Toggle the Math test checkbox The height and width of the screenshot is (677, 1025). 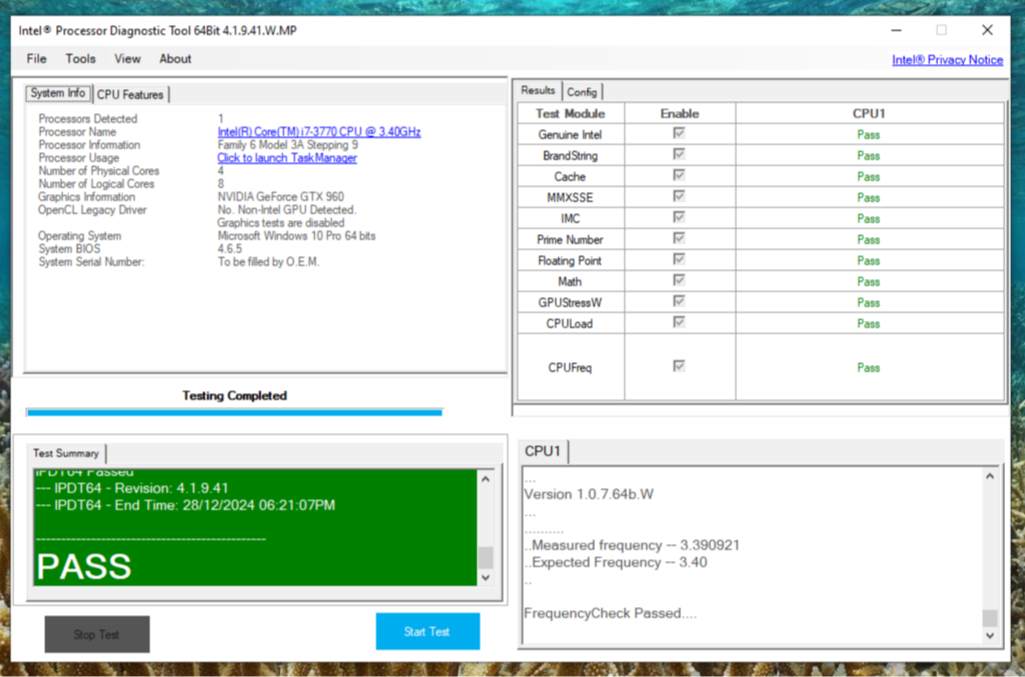point(679,280)
